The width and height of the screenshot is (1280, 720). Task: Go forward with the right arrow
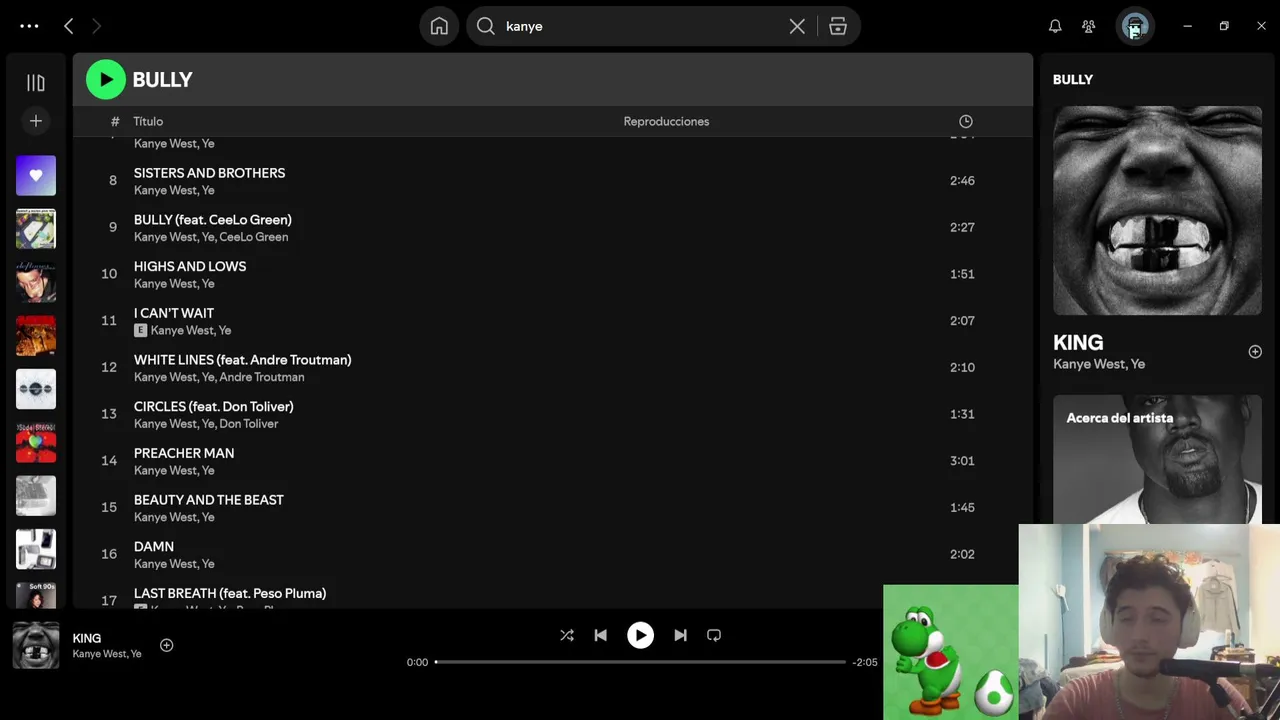tap(96, 26)
